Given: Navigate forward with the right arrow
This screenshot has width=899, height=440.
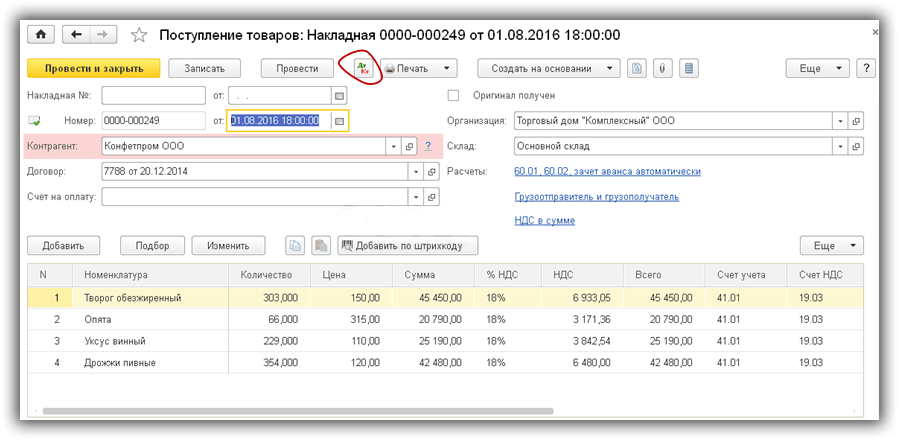Looking at the screenshot, I should [103, 34].
